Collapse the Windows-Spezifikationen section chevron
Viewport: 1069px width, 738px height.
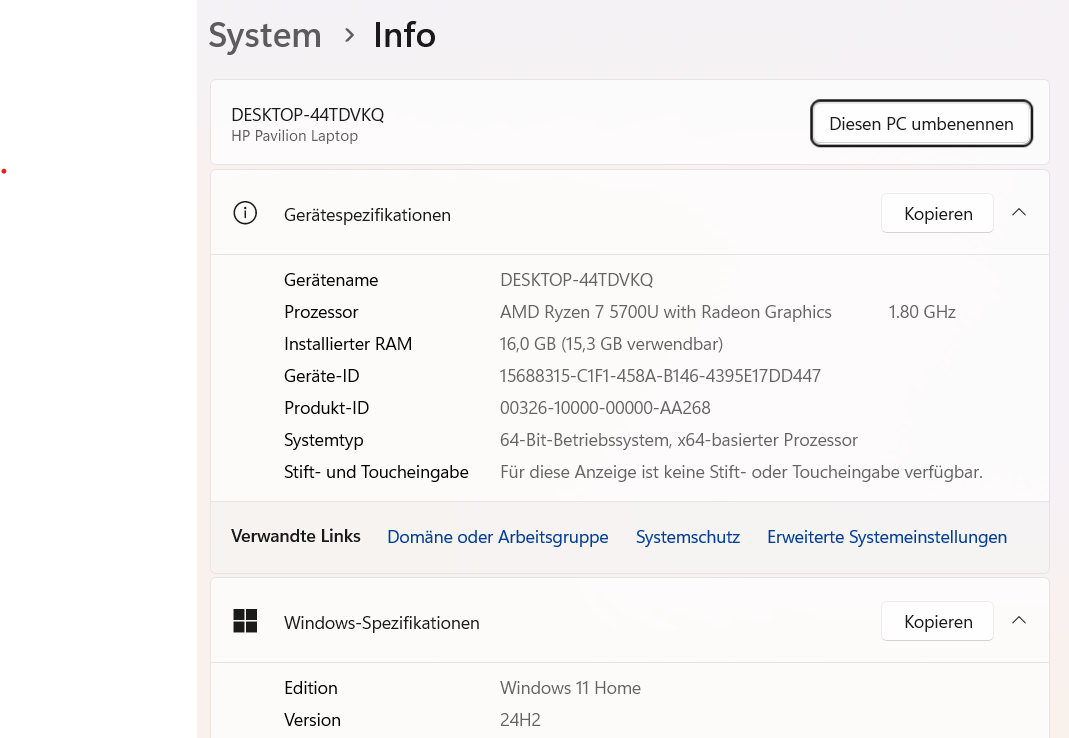pyautogui.click(x=1019, y=620)
